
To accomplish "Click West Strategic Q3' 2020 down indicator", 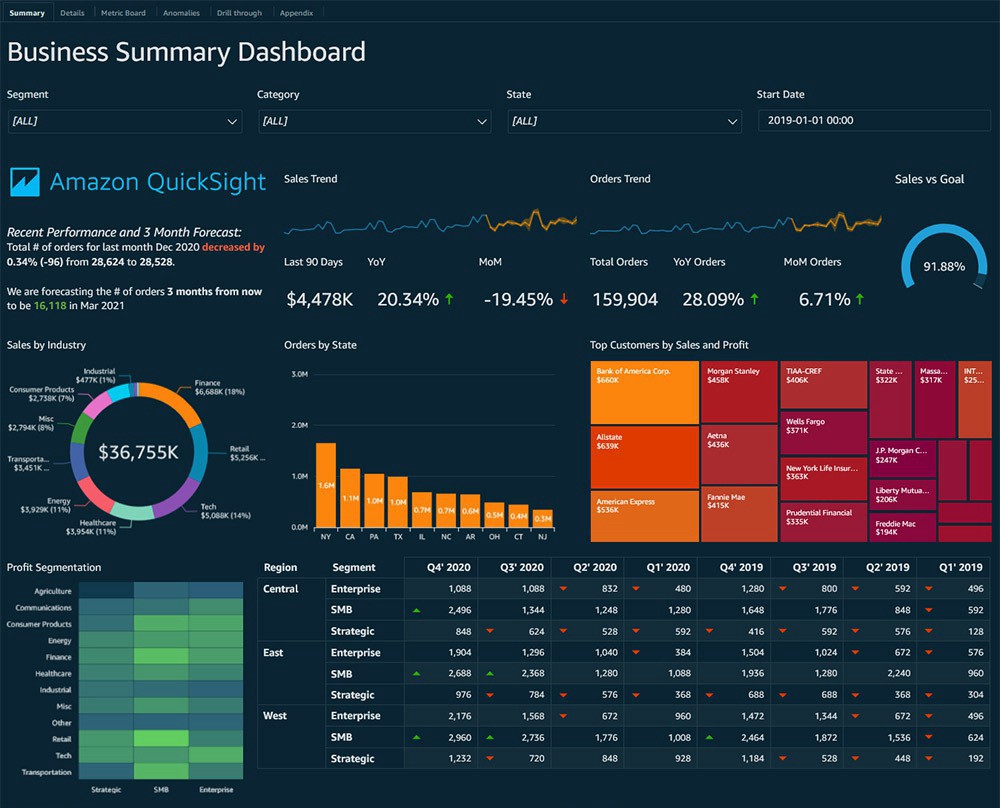I will pyautogui.click(x=490, y=758).
